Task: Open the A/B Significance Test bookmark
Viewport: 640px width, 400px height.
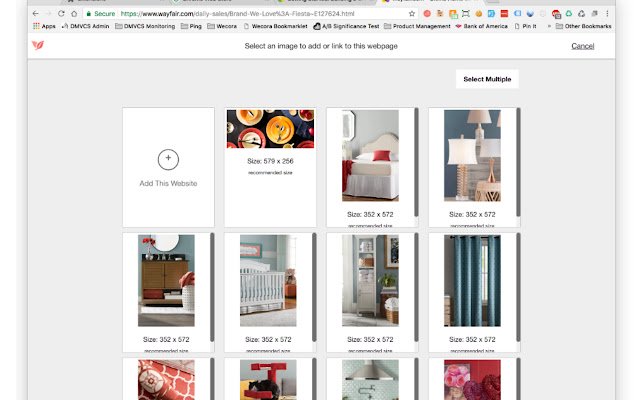Action: pyautogui.click(x=346, y=26)
